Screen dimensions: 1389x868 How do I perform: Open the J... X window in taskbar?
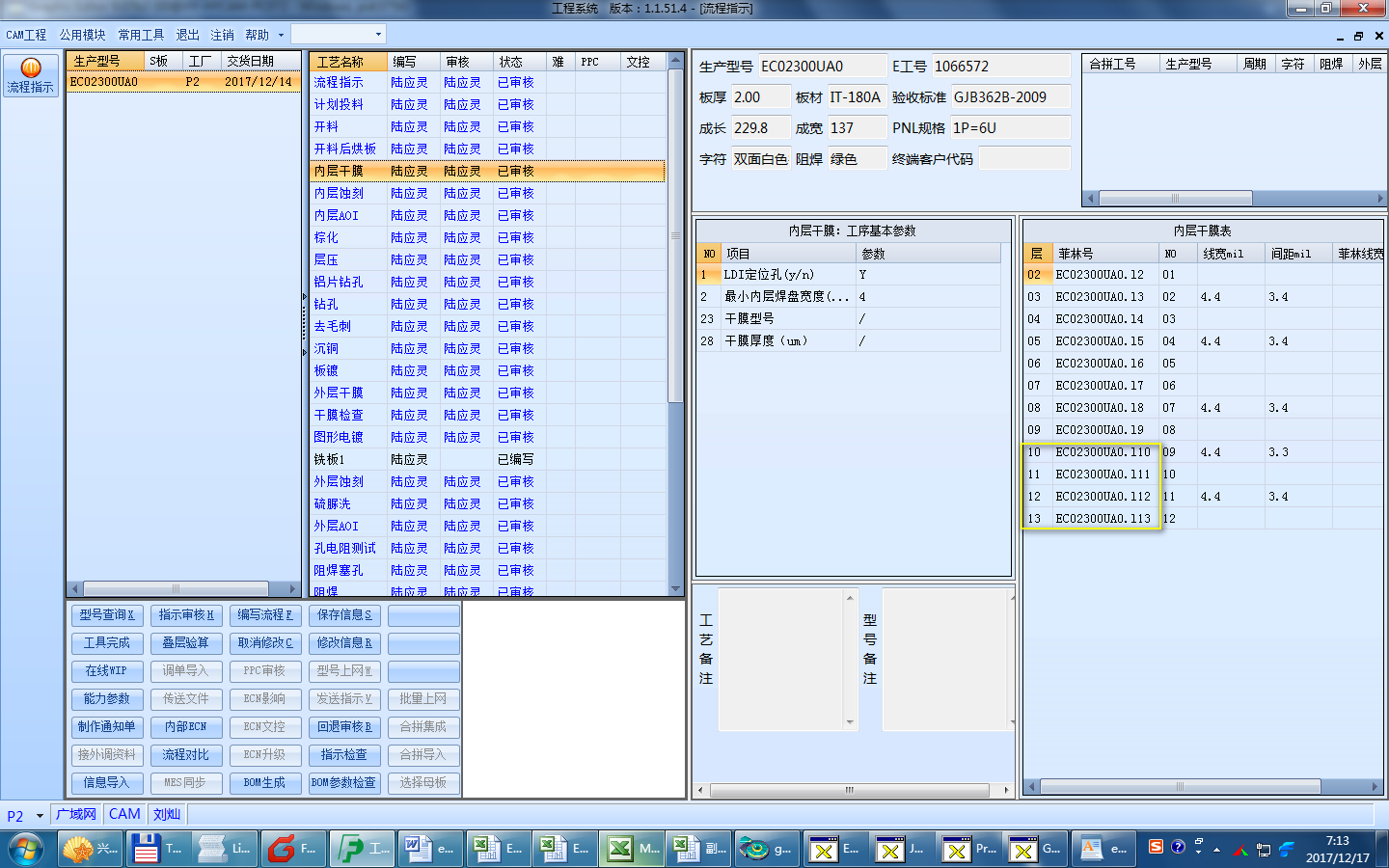(x=901, y=849)
